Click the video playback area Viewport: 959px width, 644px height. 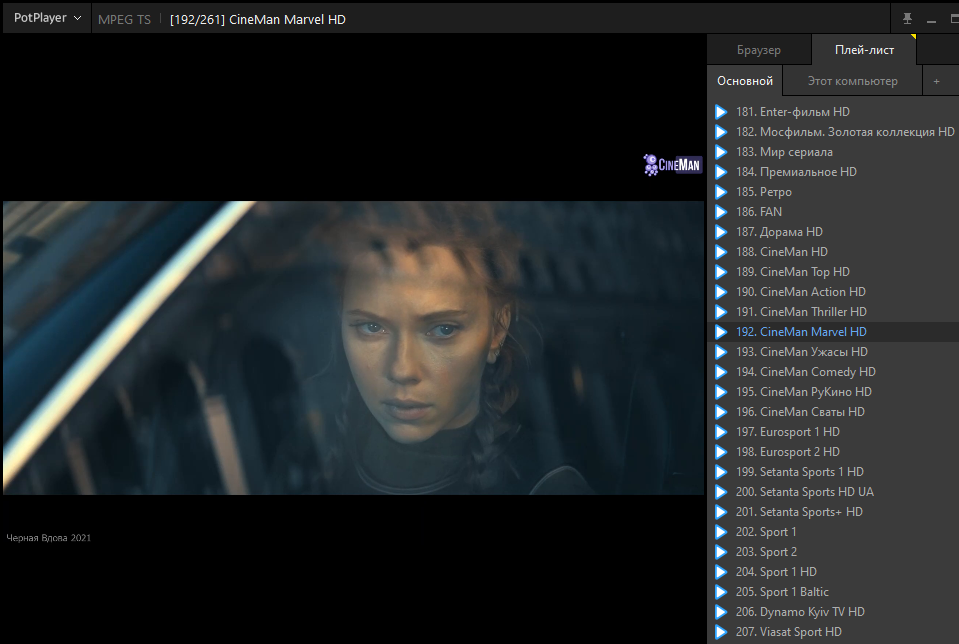pyautogui.click(x=354, y=338)
